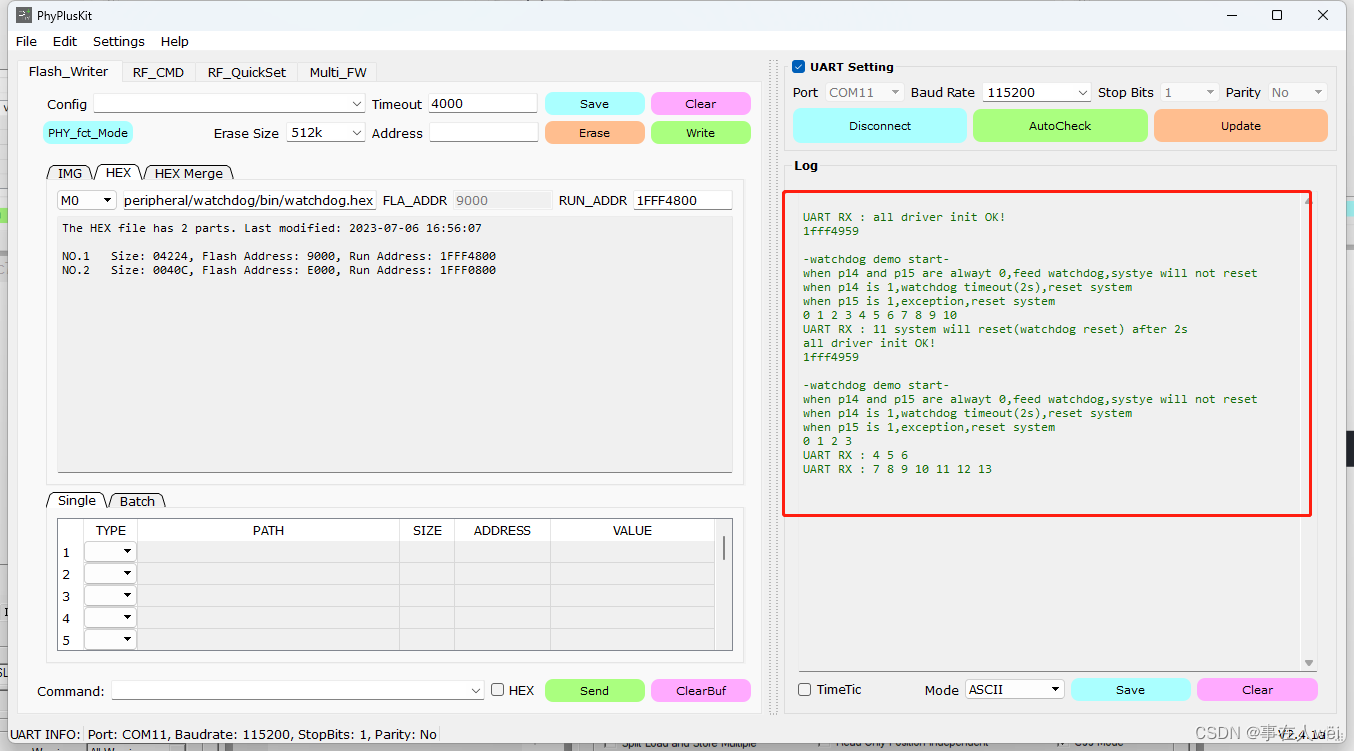
Task: Click the Save button next to Timeout
Action: [594, 104]
